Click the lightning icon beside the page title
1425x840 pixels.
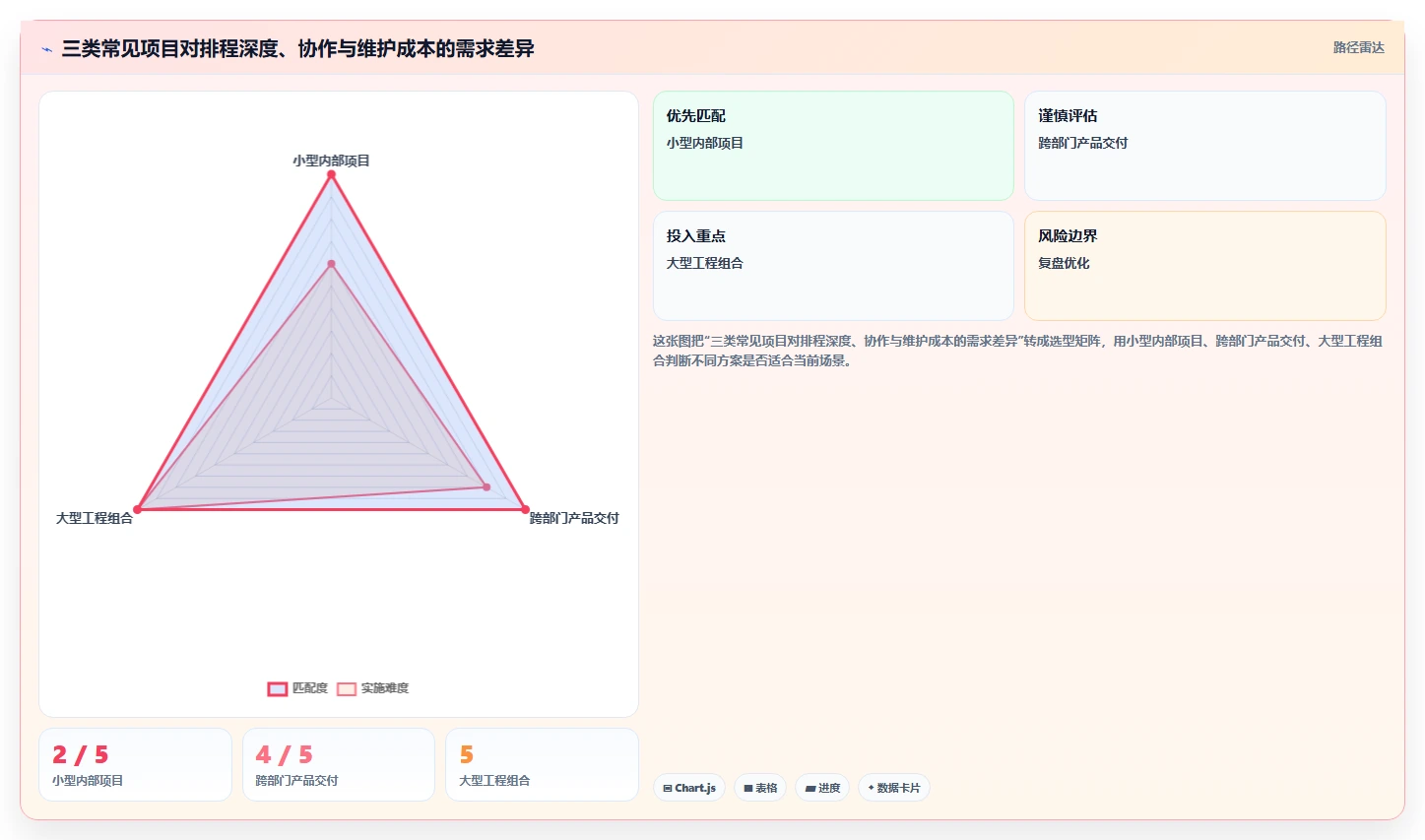(x=46, y=49)
